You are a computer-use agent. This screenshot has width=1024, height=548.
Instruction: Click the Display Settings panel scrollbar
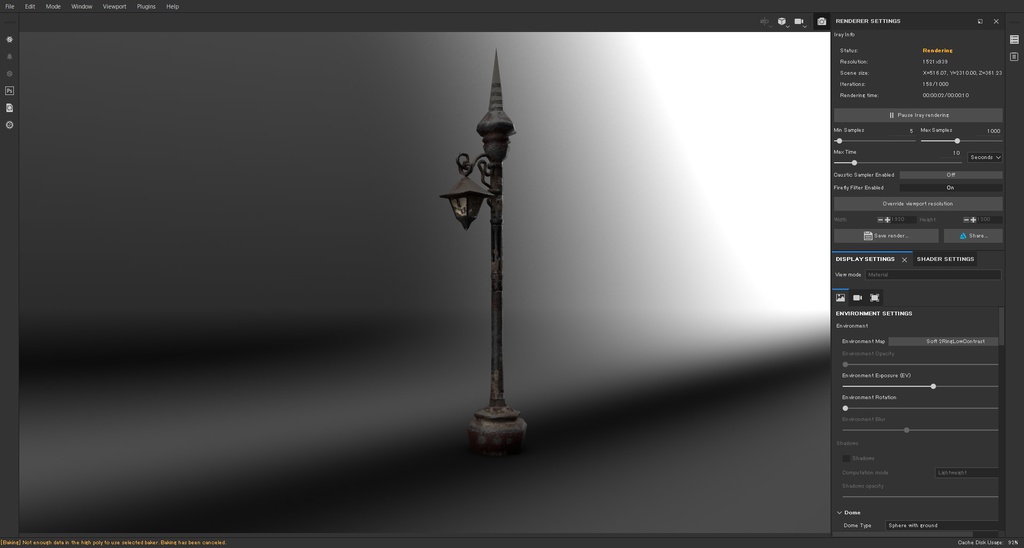[1001, 327]
